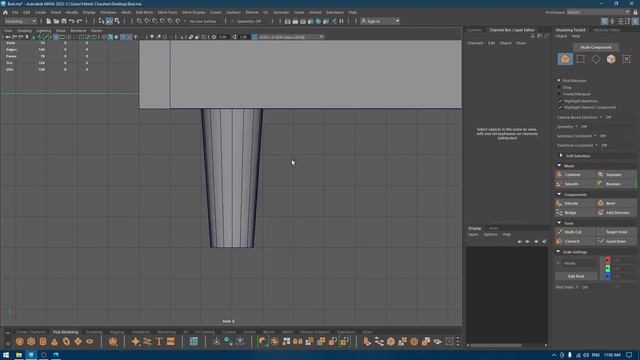This screenshot has height=360, width=640.
Task: Open the File menu
Action: 15,12
